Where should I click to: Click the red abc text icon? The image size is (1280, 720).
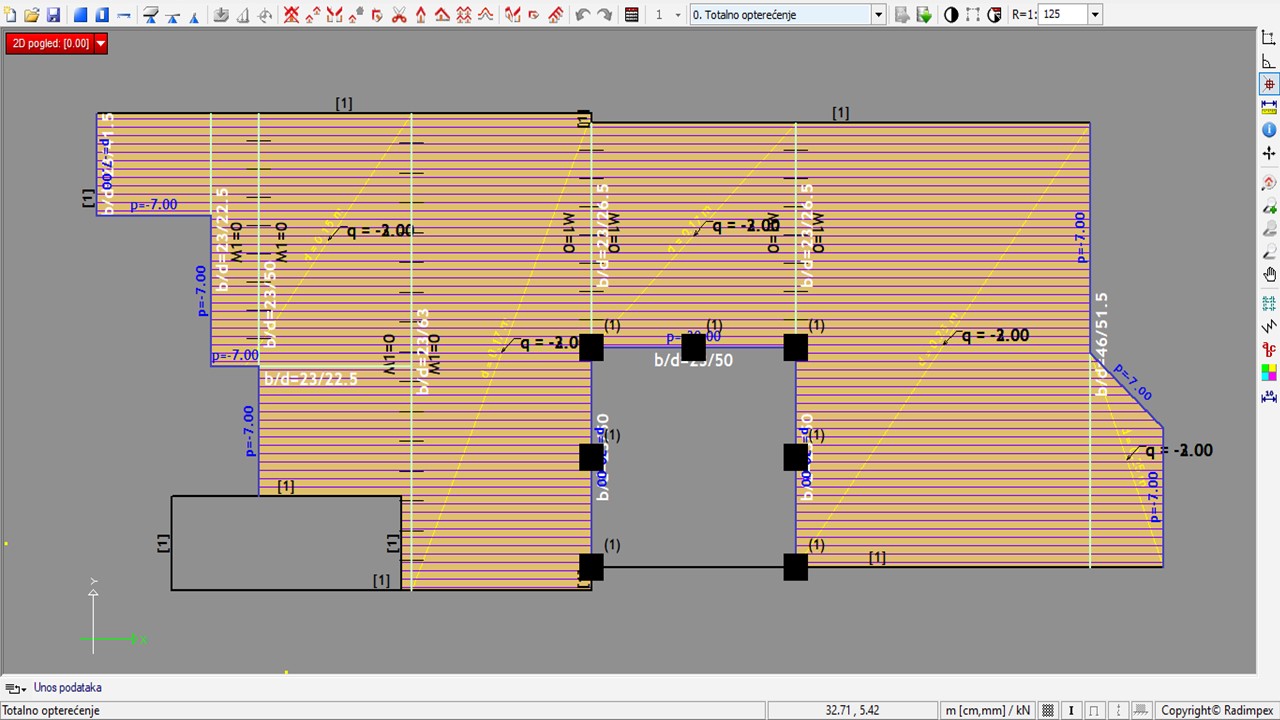click(1269, 350)
